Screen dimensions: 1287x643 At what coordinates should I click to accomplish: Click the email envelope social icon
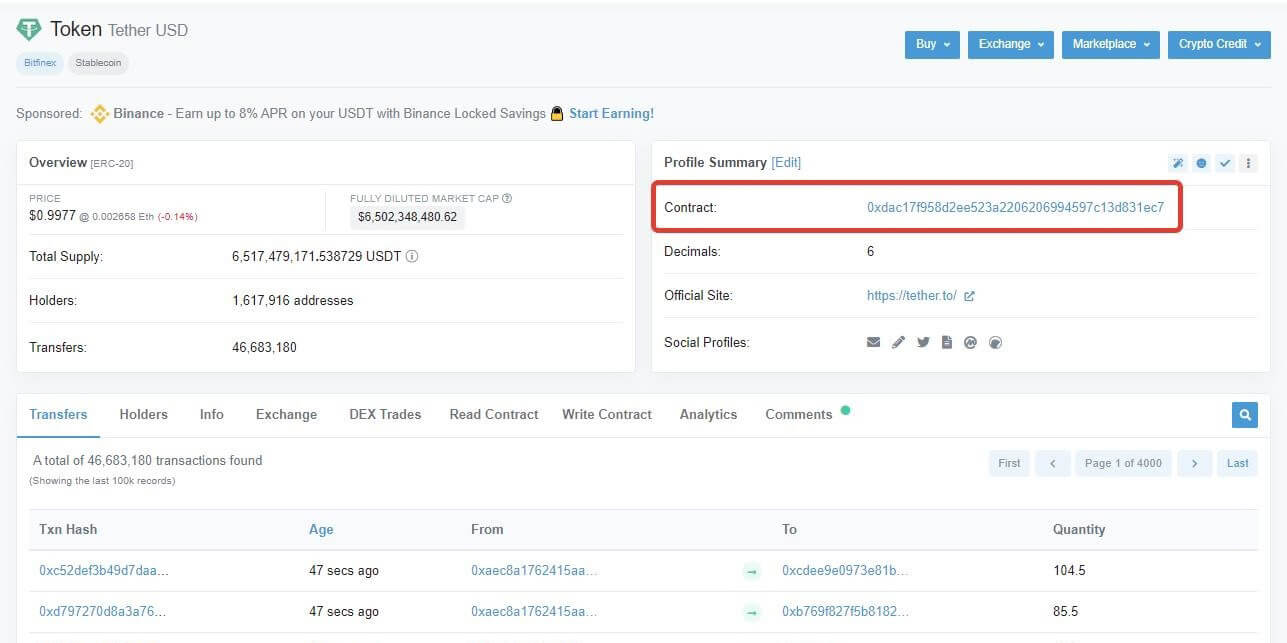874,342
